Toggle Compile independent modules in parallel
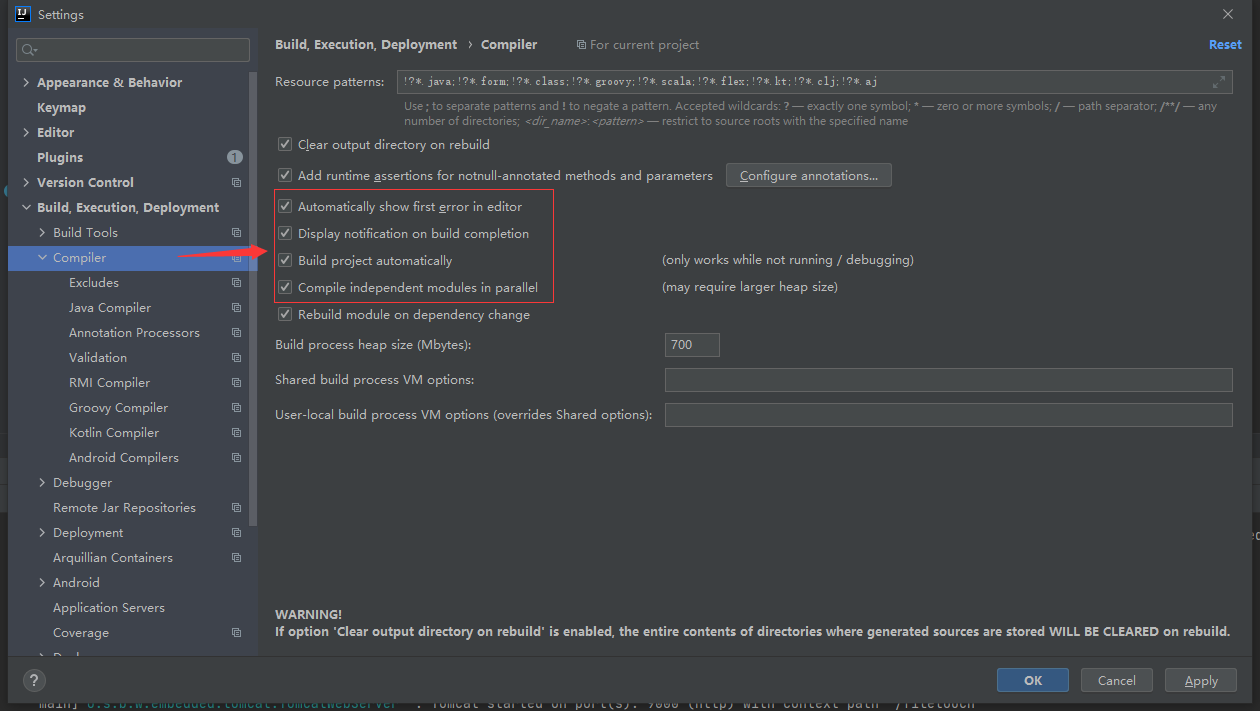Image resolution: width=1260 pixels, height=711 pixels. 285,288
